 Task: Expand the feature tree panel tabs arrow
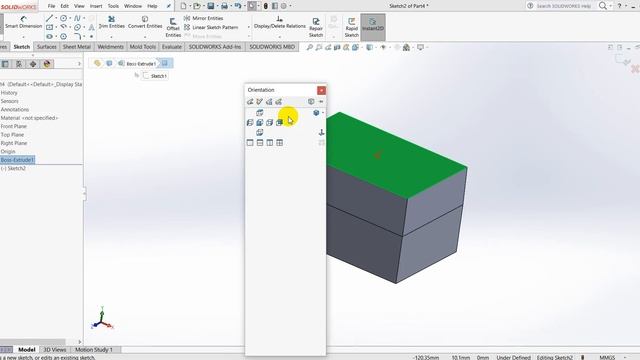point(79,64)
